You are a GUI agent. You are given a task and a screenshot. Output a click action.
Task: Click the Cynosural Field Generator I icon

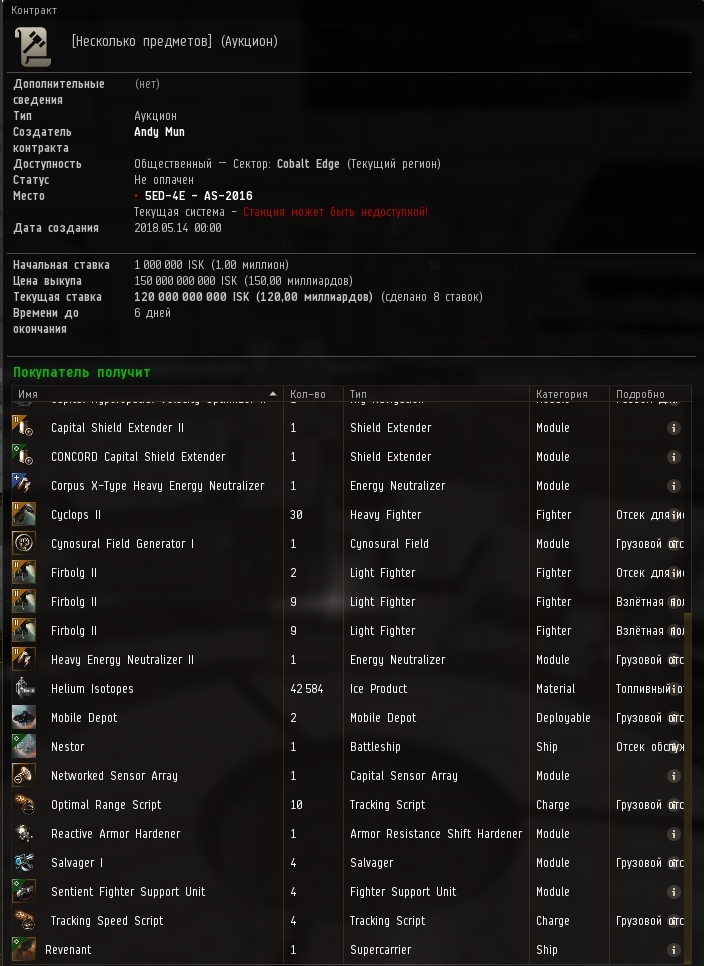click(x=23, y=543)
